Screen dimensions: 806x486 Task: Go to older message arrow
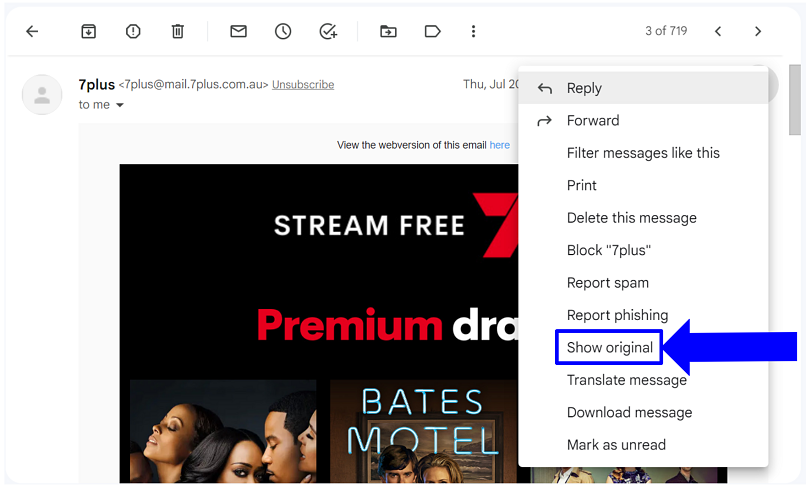[758, 31]
